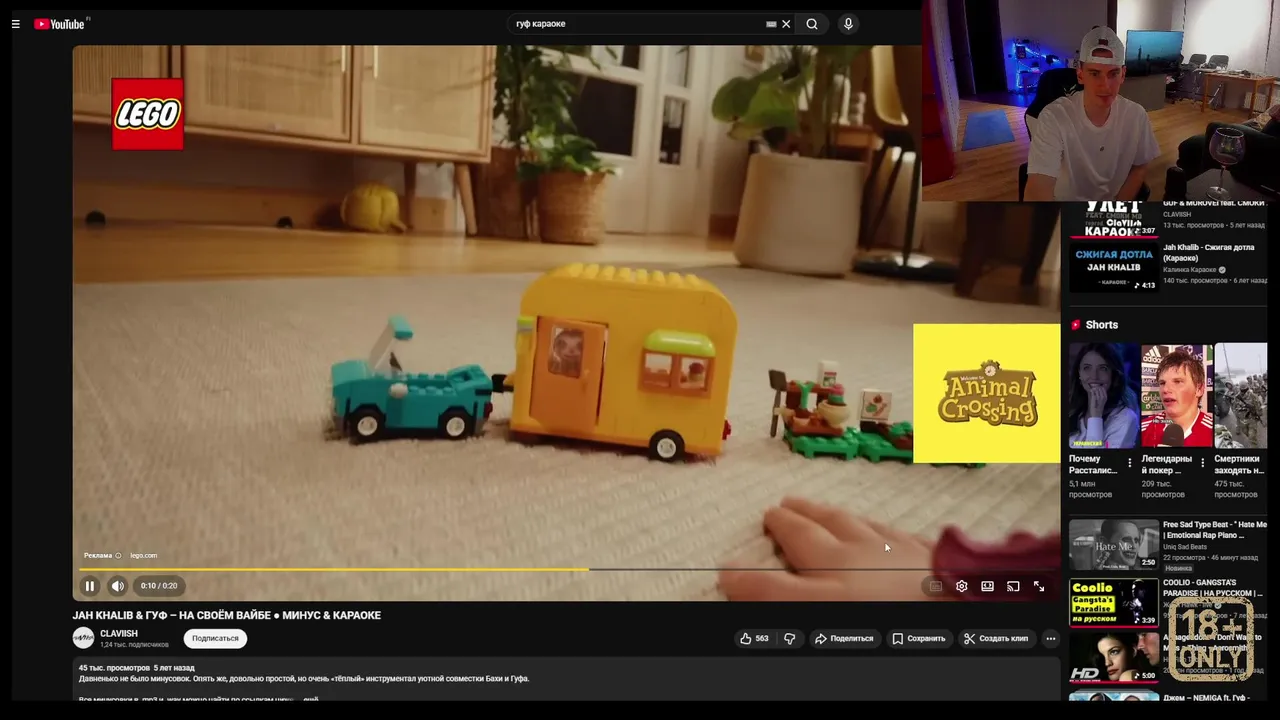
Task: Open the CLAVIISH channel name link
Action: pos(119,633)
